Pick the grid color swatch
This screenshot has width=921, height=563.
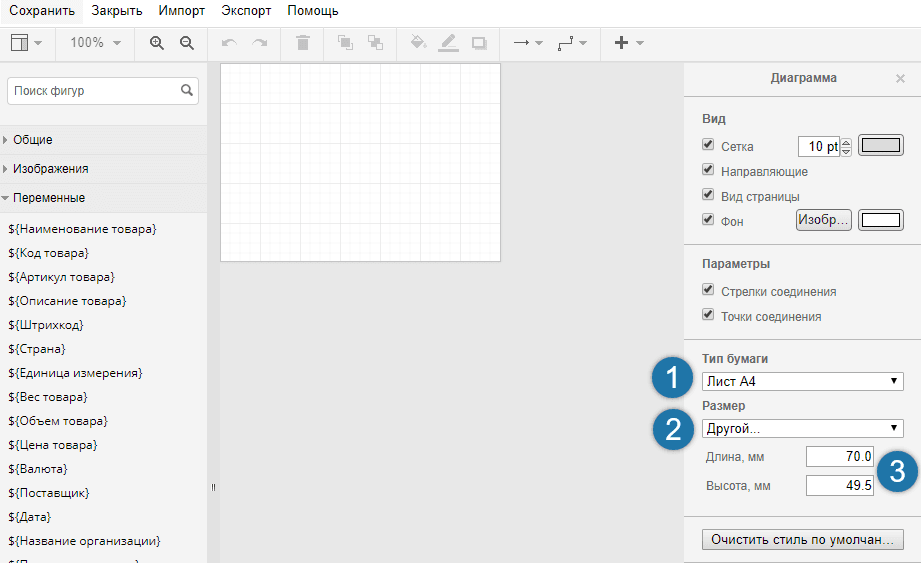pyautogui.click(x=880, y=146)
